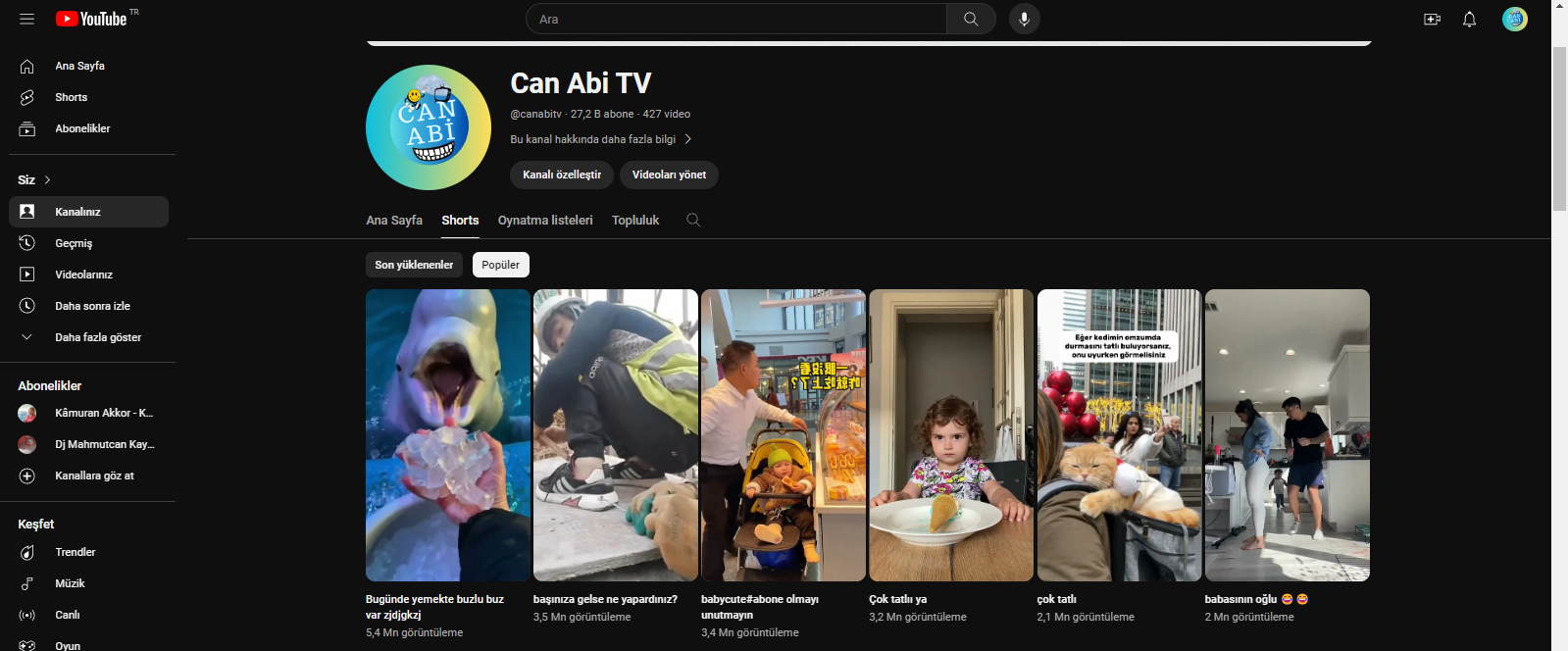Expand channel info chevron arrow
The image size is (1568, 651).
click(687, 139)
